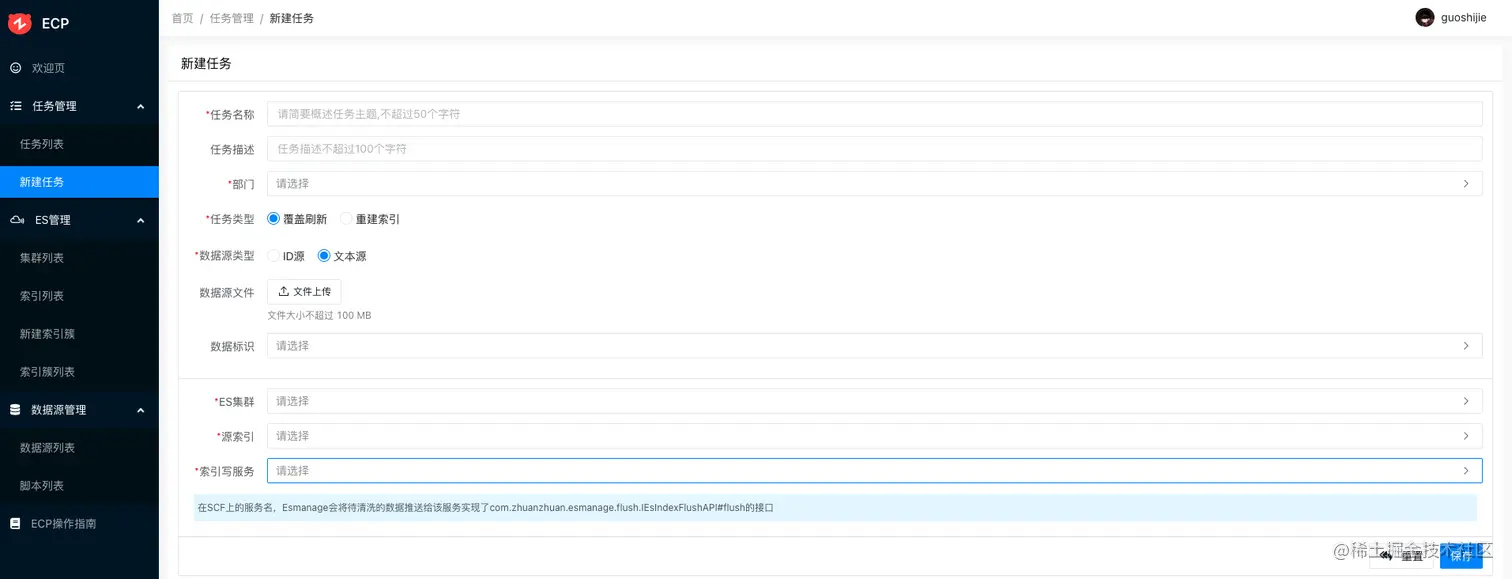Select the 覆盖刷新 radio option
The height and width of the screenshot is (579, 1512).
coord(274,219)
